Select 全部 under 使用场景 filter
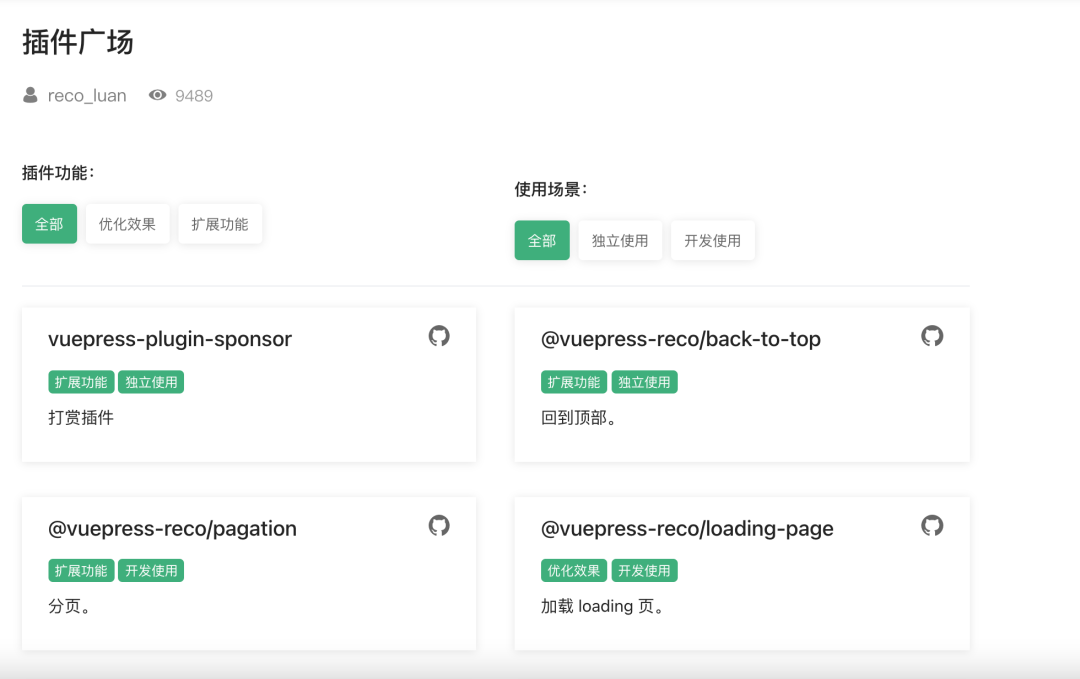Image resolution: width=1080 pixels, height=679 pixels. [x=542, y=240]
